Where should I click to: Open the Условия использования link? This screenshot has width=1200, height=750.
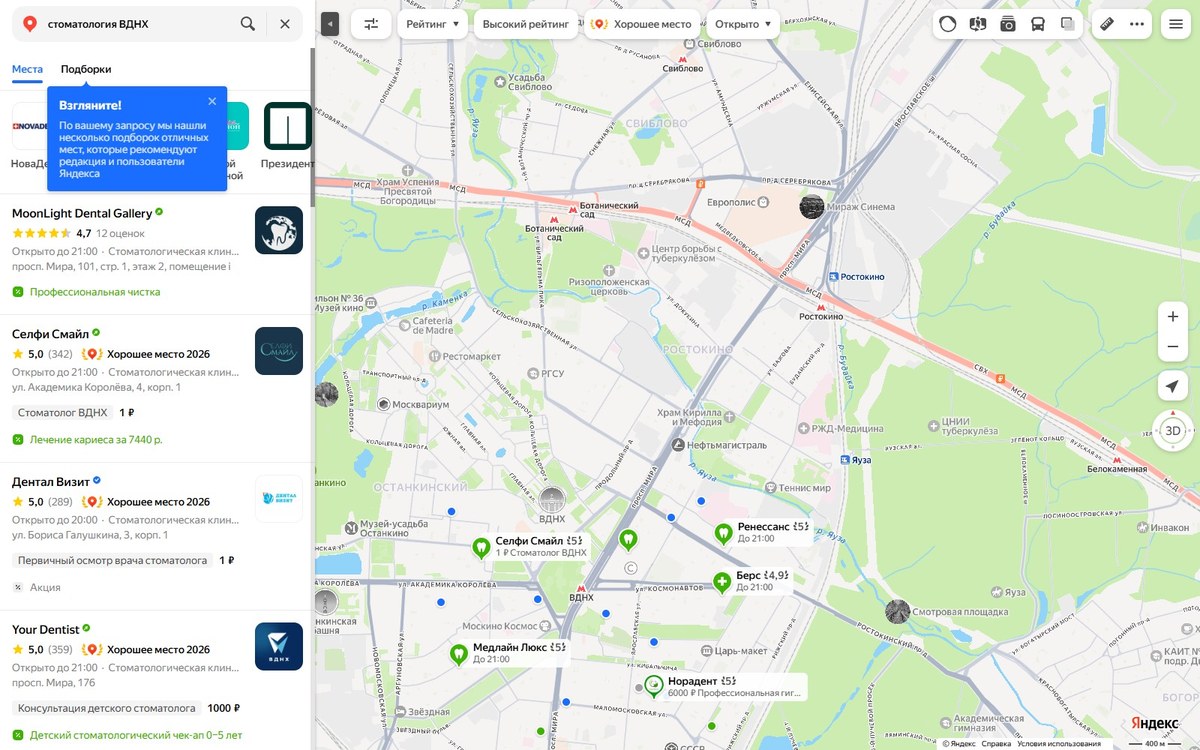[x=1059, y=743]
